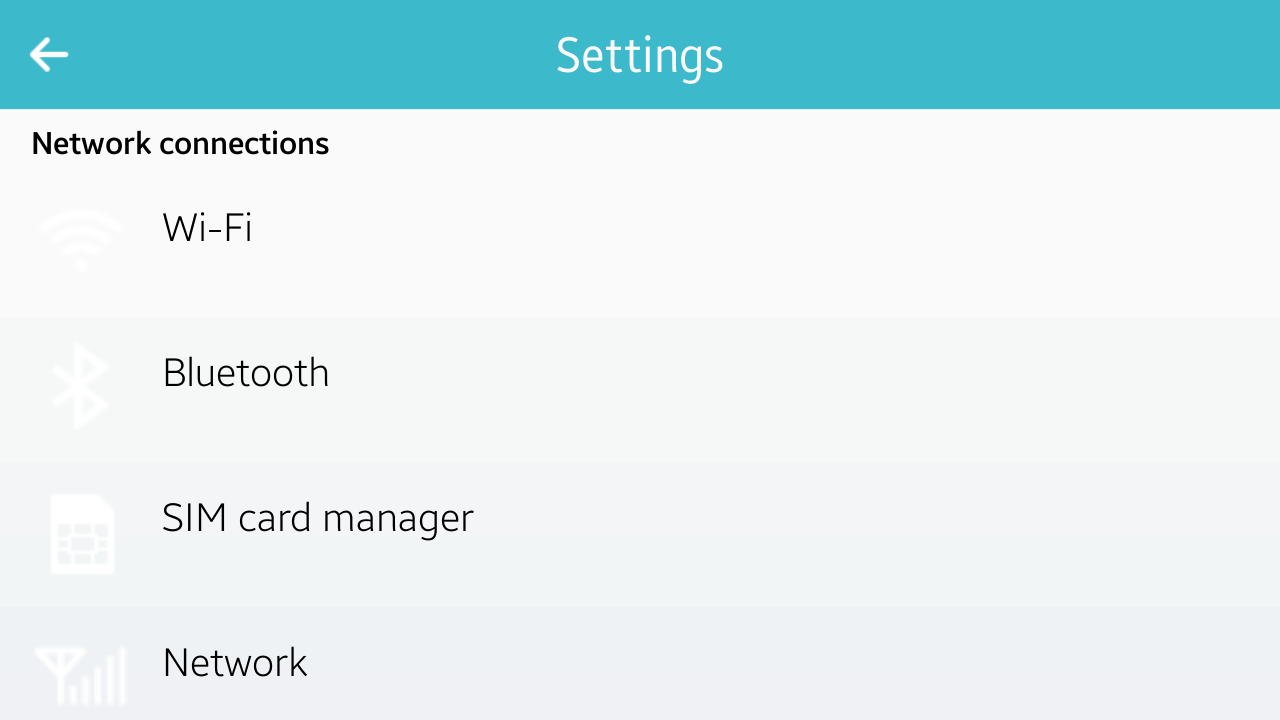Tap the back arrow in the header
This screenshot has width=1280, height=720.
pyautogui.click(x=49, y=54)
